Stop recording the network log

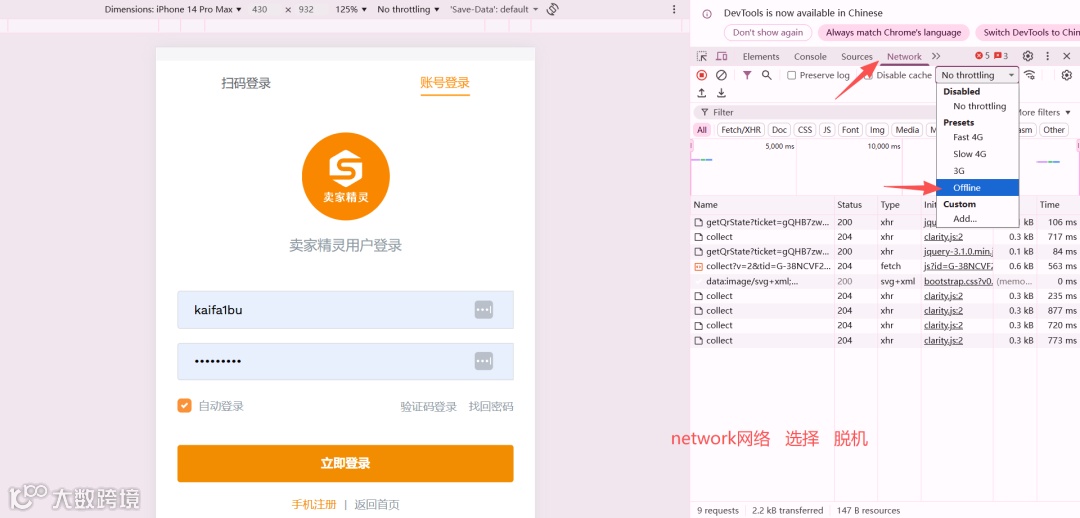pos(702,75)
